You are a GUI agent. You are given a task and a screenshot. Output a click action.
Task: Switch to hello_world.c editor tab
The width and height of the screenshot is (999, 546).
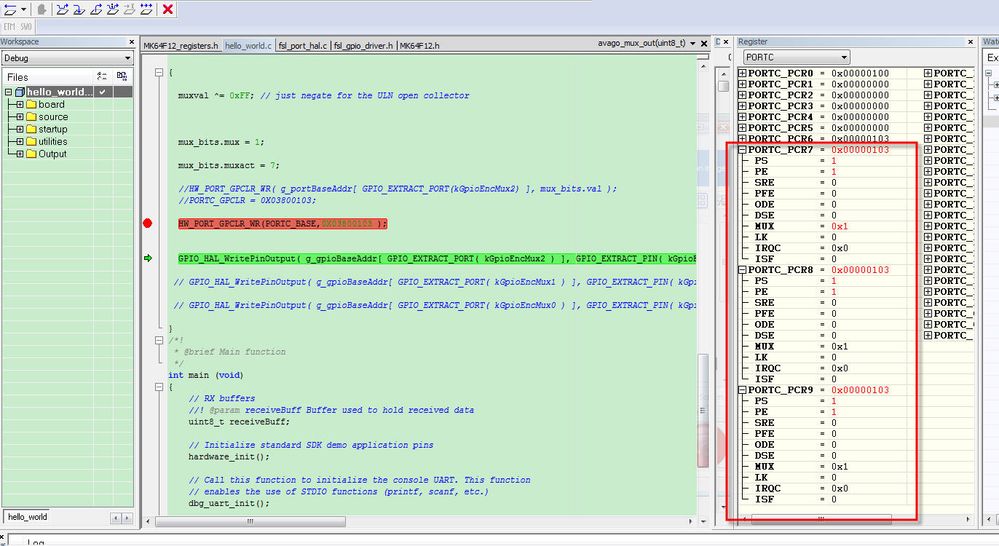(x=248, y=46)
